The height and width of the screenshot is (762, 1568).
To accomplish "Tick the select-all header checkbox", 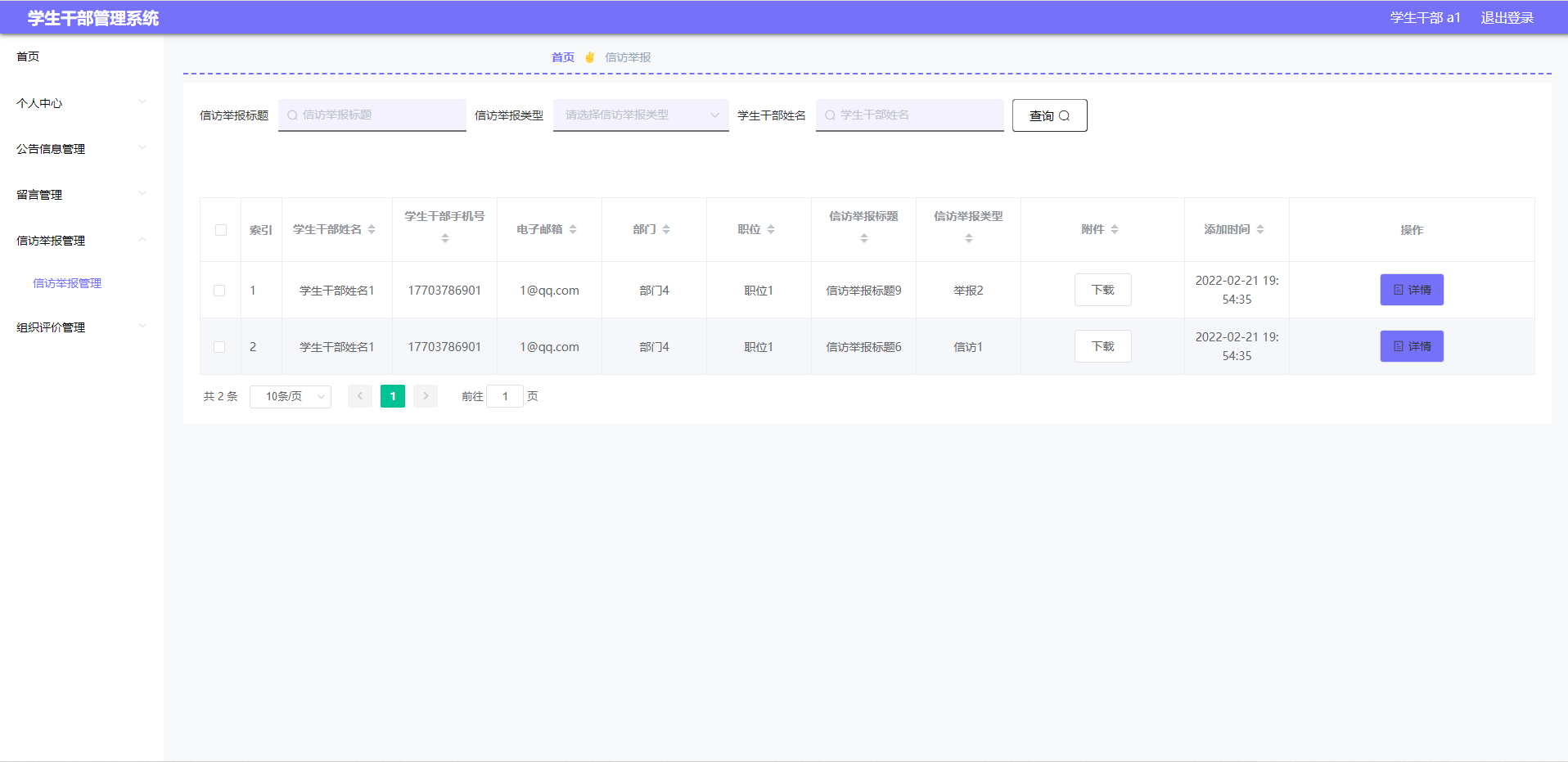I will pos(221,230).
